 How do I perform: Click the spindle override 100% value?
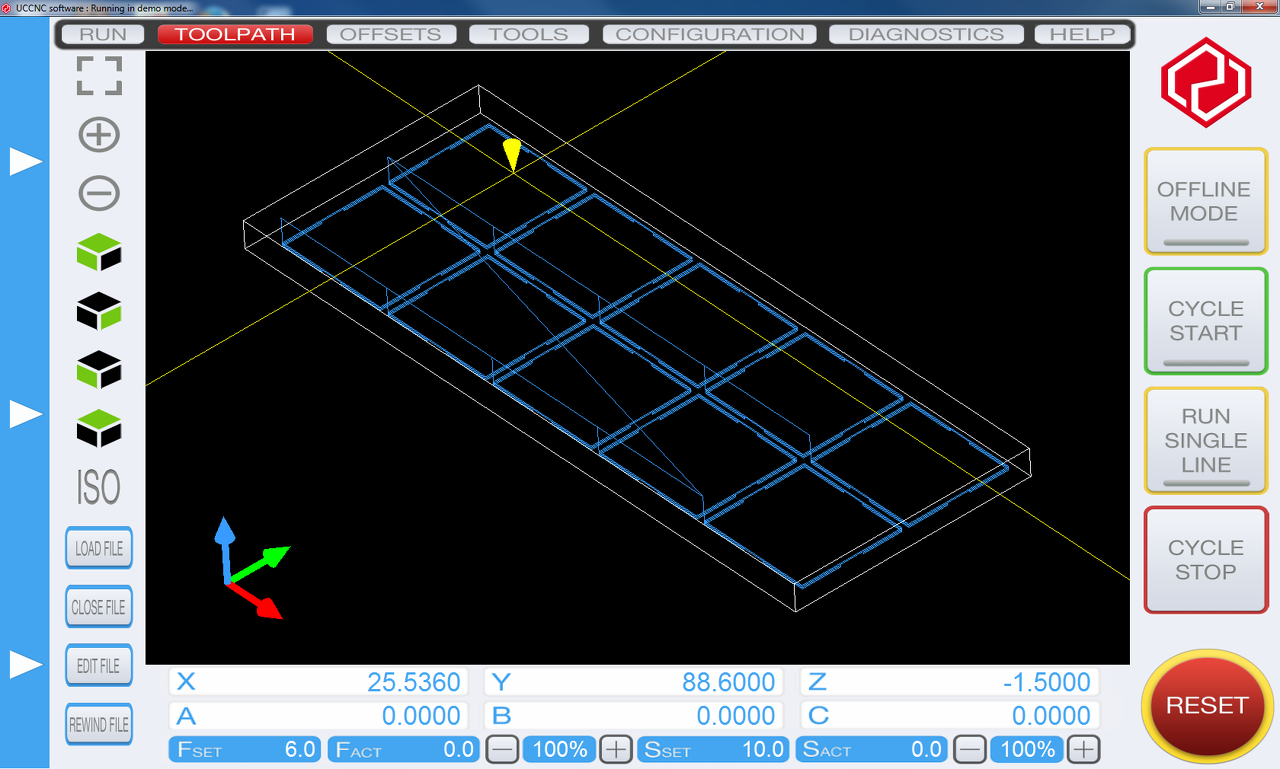pyautogui.click(x=1027, y=749)
